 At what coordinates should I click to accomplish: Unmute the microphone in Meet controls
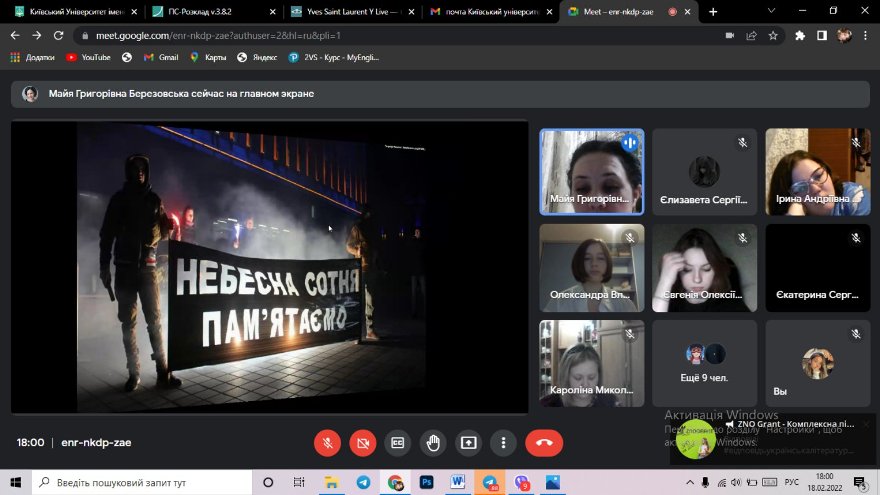click(x=327, y=442)
